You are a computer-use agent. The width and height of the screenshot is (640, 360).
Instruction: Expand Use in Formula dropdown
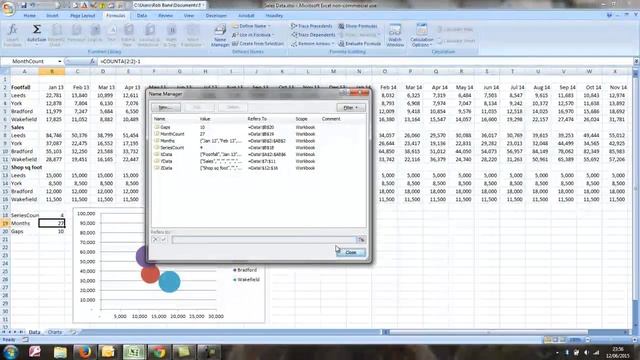point(253,35)
